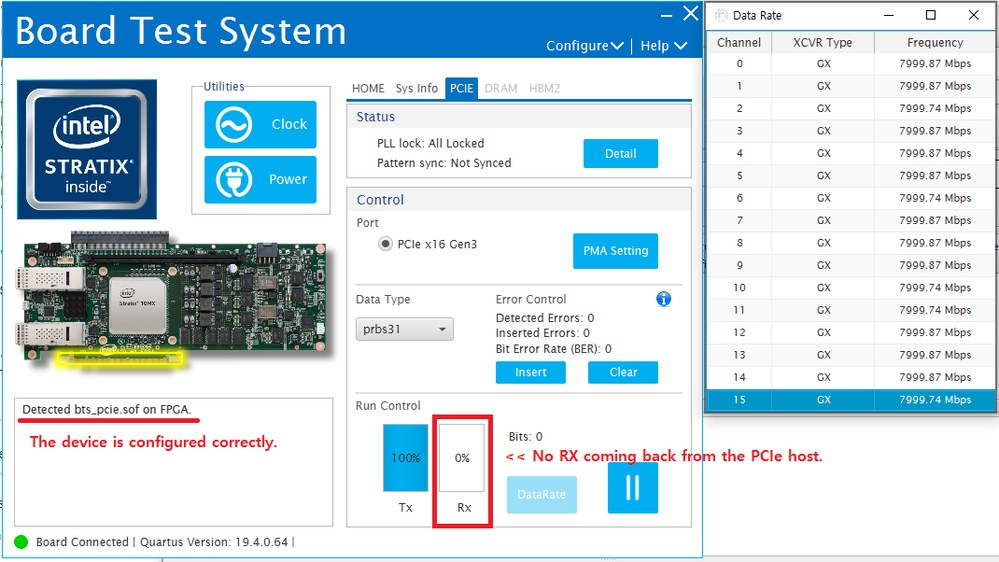Select channel 2 row in Data Rate
The height and width of the screenshot is (562, 999).
(x=851, y=108)
